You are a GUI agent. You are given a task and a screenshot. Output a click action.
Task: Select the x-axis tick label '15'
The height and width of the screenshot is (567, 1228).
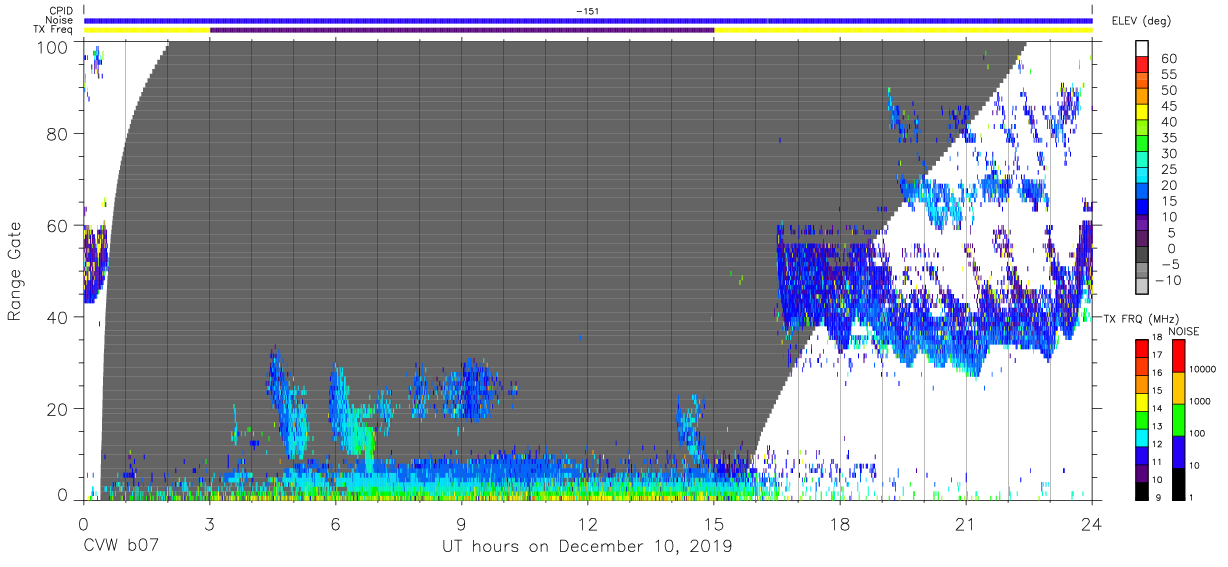(x=714, y=523)
